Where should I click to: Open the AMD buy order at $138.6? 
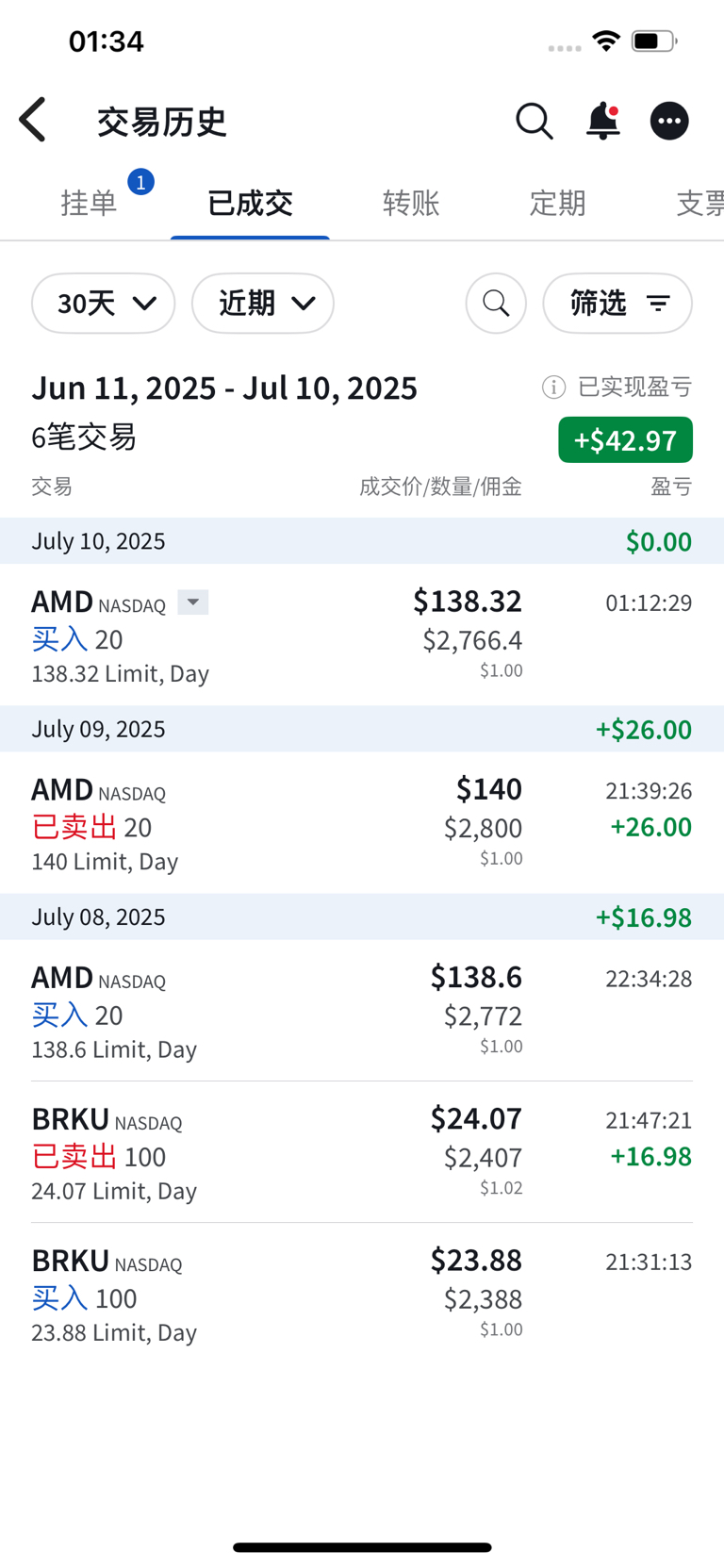(x=362, y=1011)
